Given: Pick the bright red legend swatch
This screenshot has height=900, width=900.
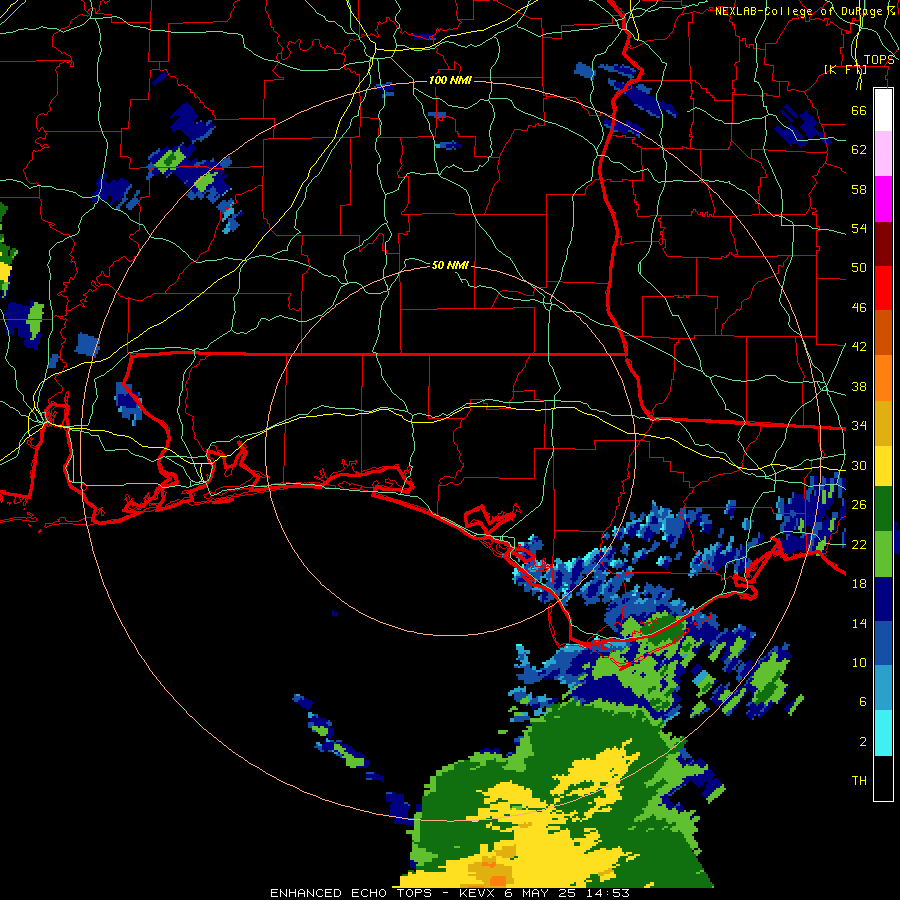Looking at the screenshot, I should pos(883,288).
